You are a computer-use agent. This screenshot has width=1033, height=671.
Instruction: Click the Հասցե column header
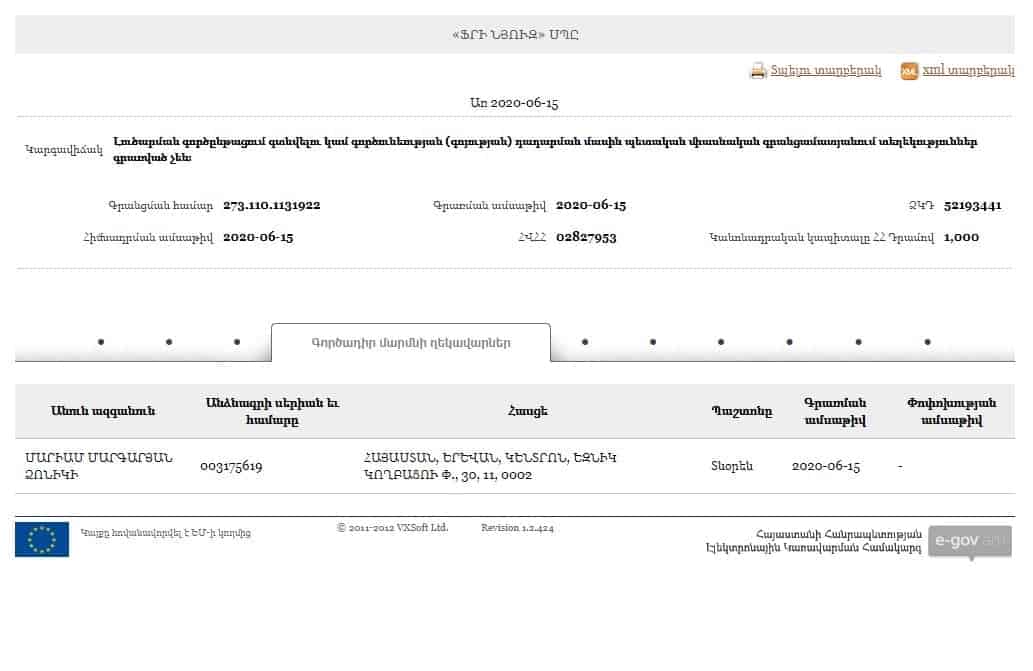[528, 411]
